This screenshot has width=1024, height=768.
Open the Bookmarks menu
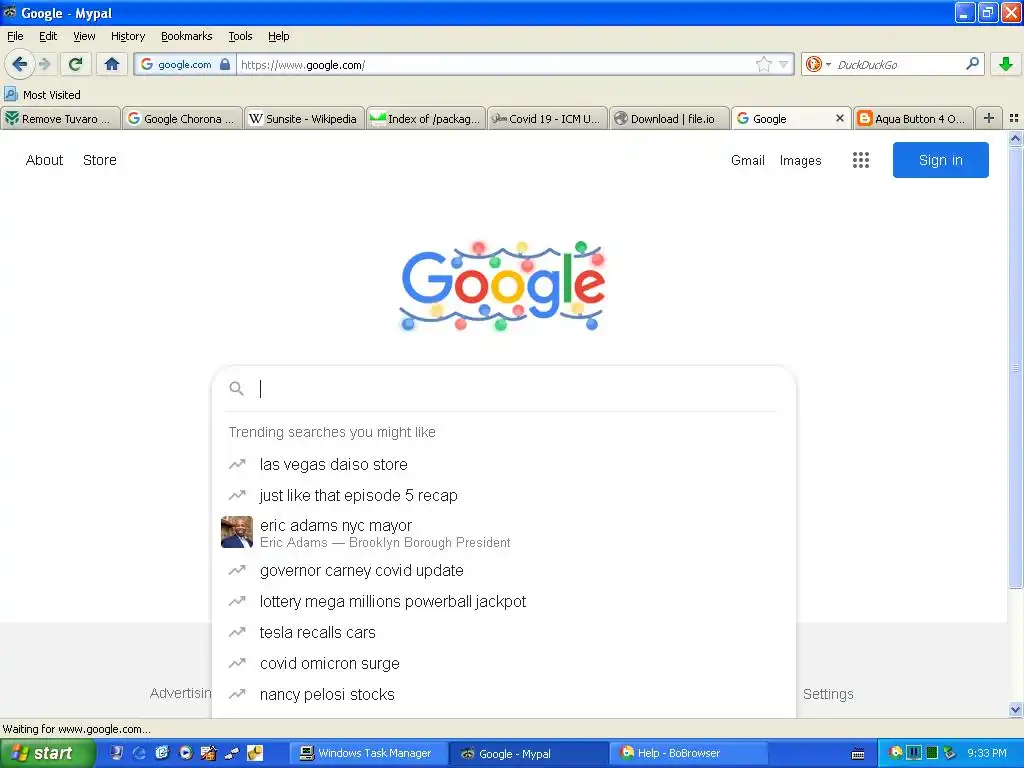tap(186, 36)
